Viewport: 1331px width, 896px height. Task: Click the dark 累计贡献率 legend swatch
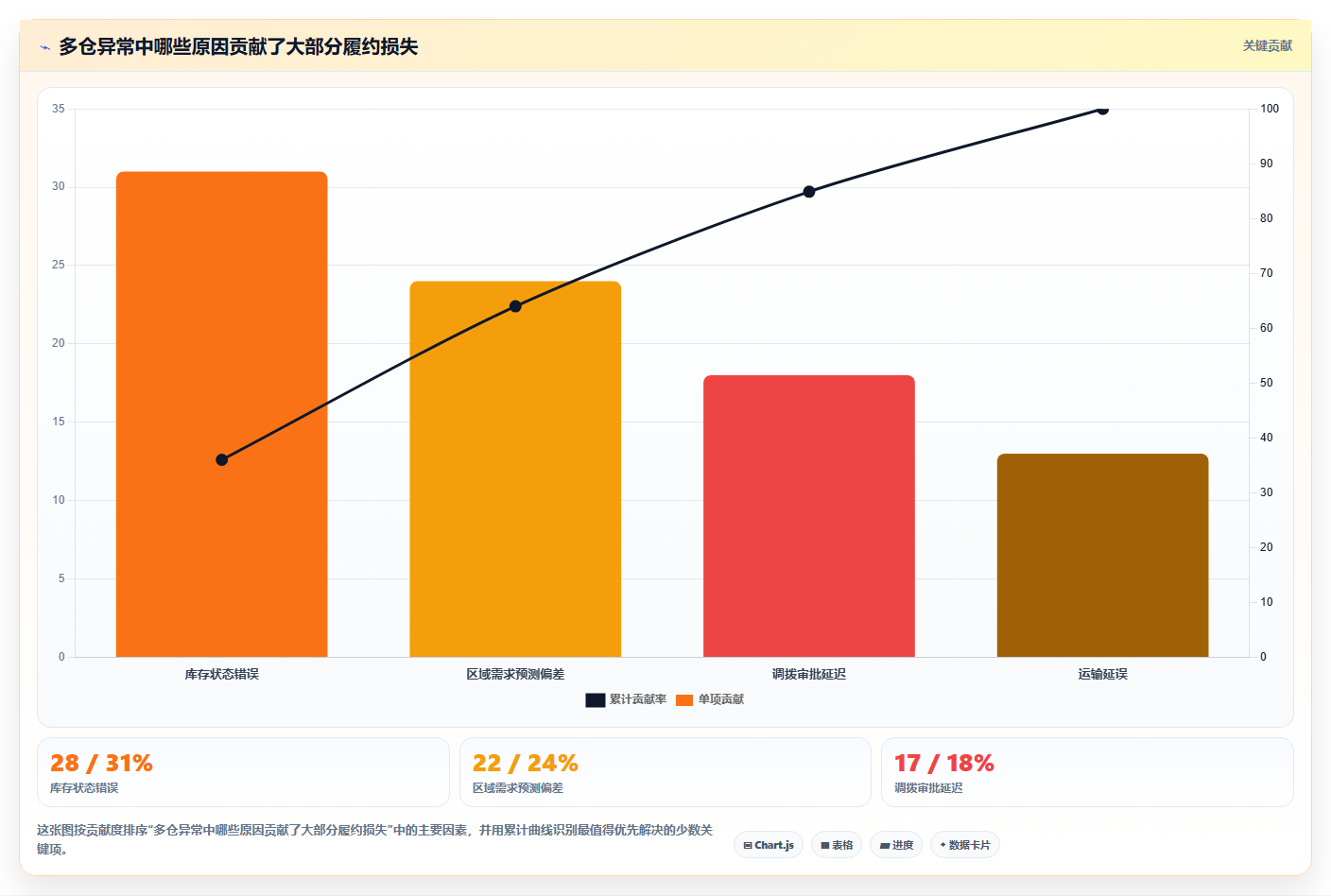pos(596,700)
